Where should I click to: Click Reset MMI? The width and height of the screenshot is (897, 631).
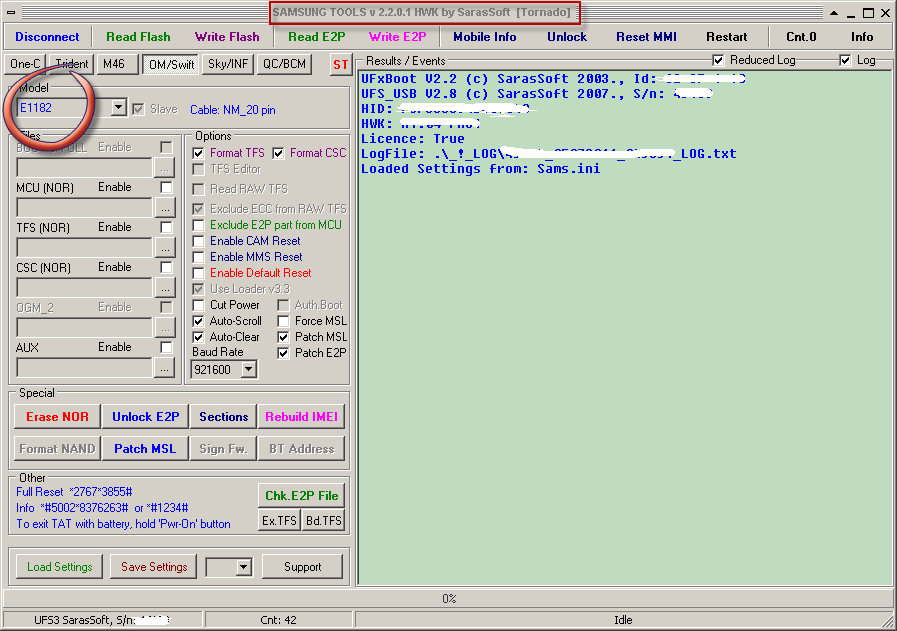pos(646,37)
